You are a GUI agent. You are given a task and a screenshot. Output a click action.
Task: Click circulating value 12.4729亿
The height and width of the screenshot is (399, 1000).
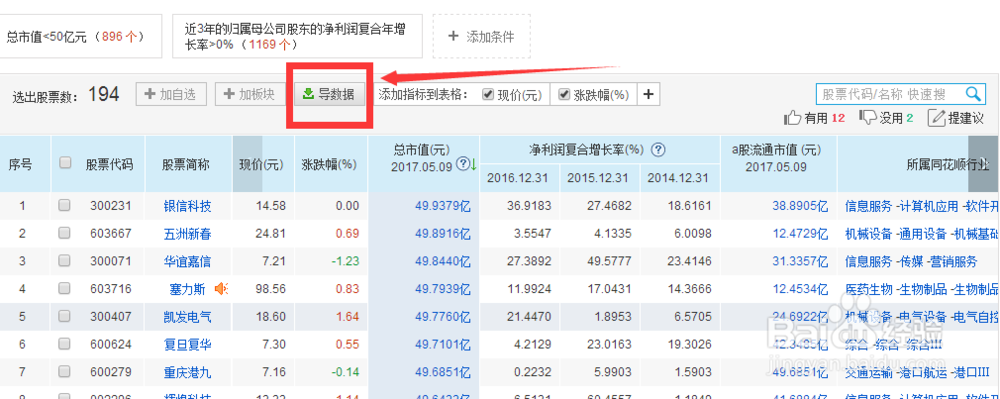(800, 234)
